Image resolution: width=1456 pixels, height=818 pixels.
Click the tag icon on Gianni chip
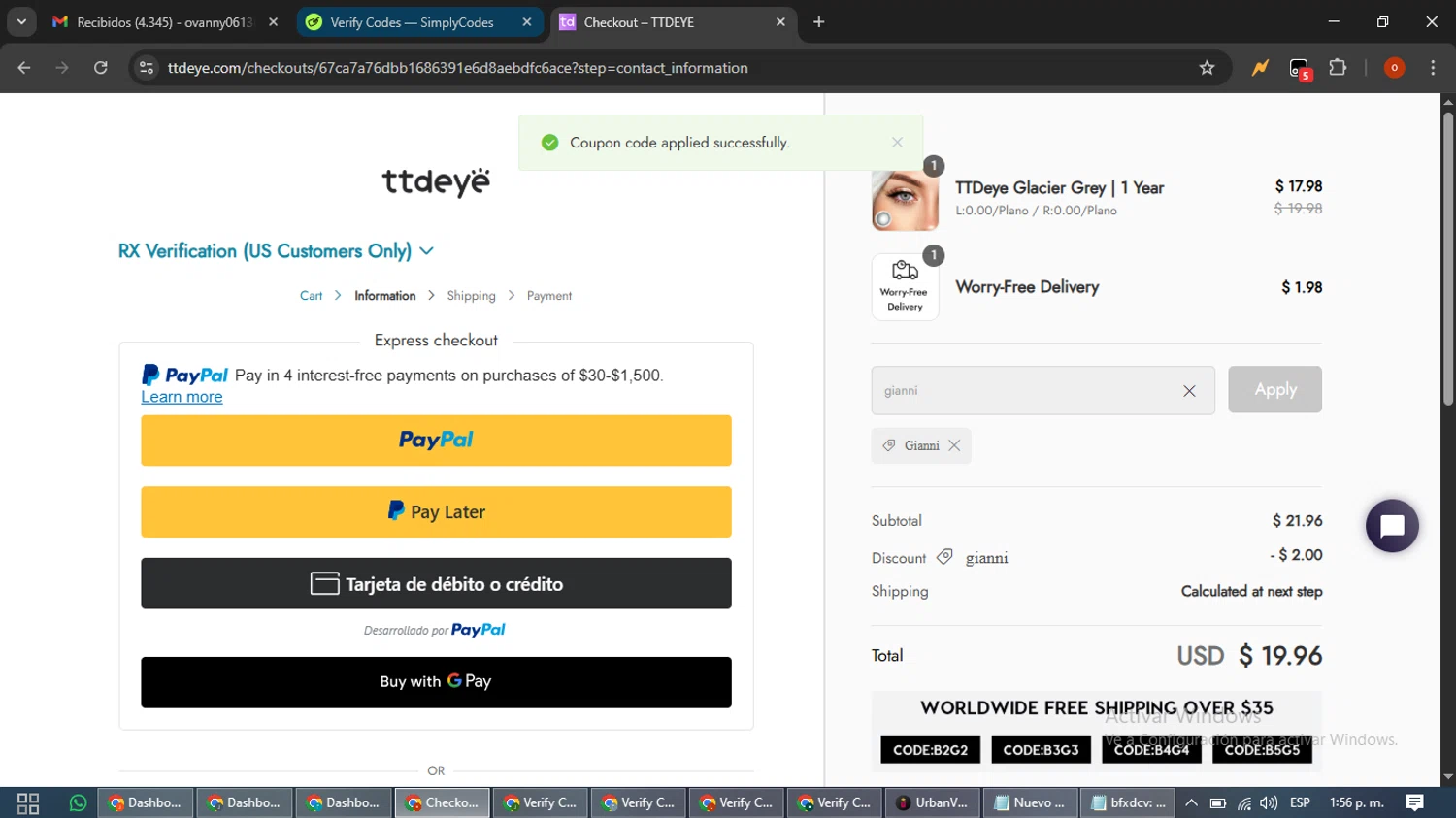point(888,445)
